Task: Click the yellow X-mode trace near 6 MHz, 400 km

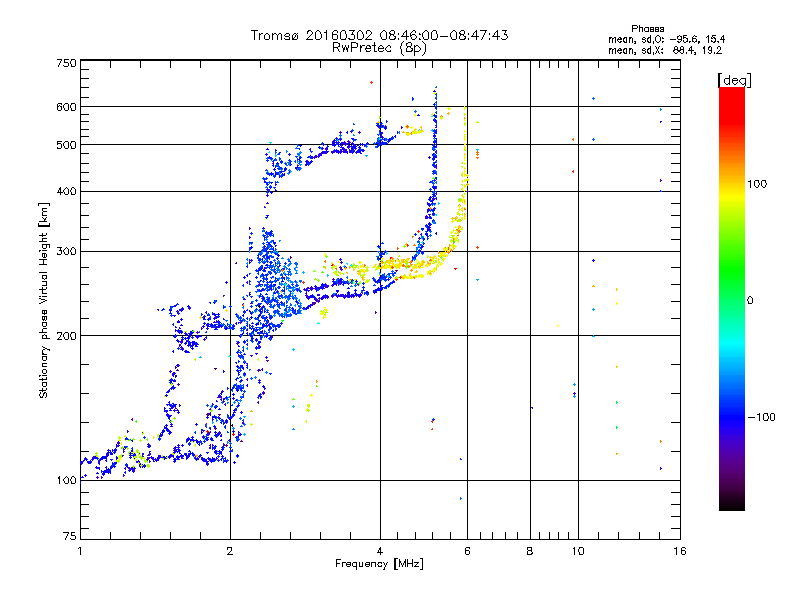Action: pyautogui.click(x=464, y=191)
